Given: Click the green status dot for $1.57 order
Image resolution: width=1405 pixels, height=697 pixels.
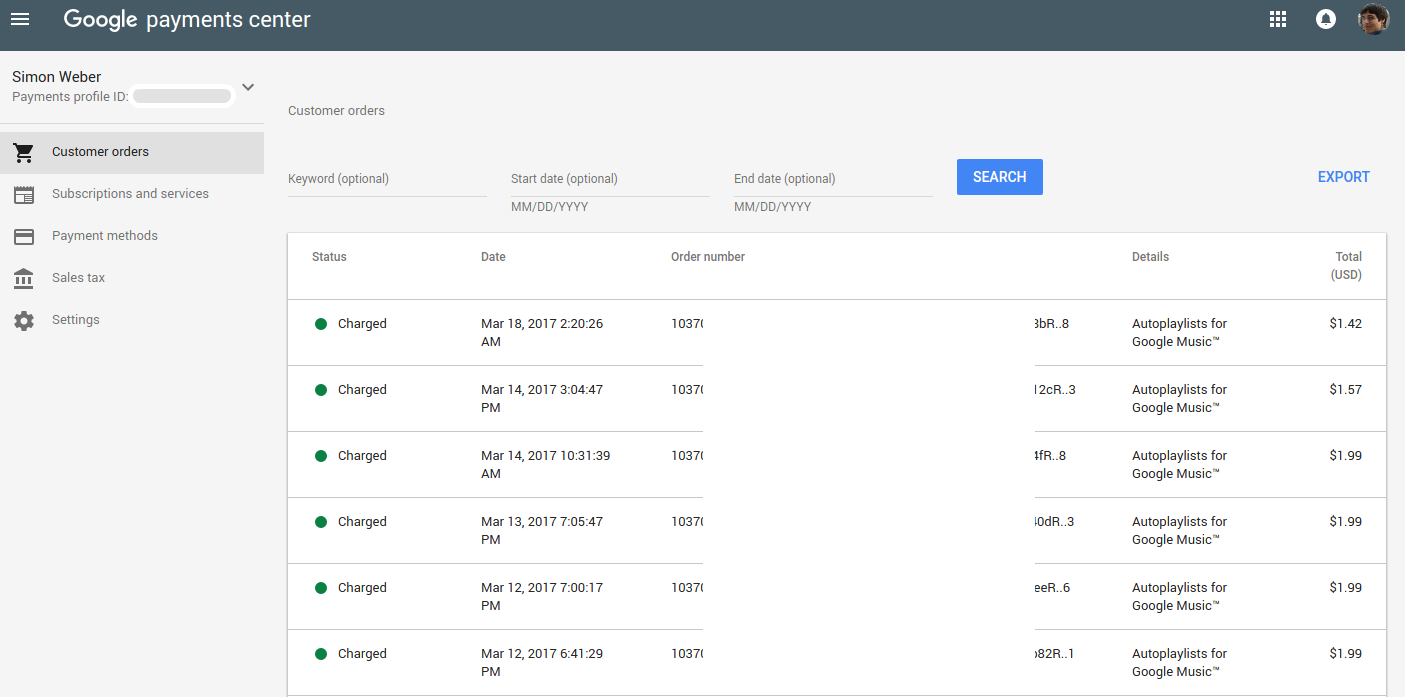Looking at the screenshot, I should point(321,390).
